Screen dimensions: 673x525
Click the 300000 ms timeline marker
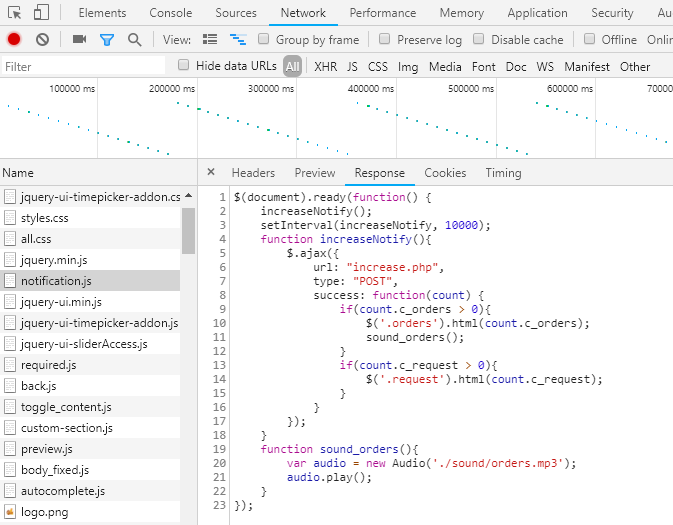point(271,88)
